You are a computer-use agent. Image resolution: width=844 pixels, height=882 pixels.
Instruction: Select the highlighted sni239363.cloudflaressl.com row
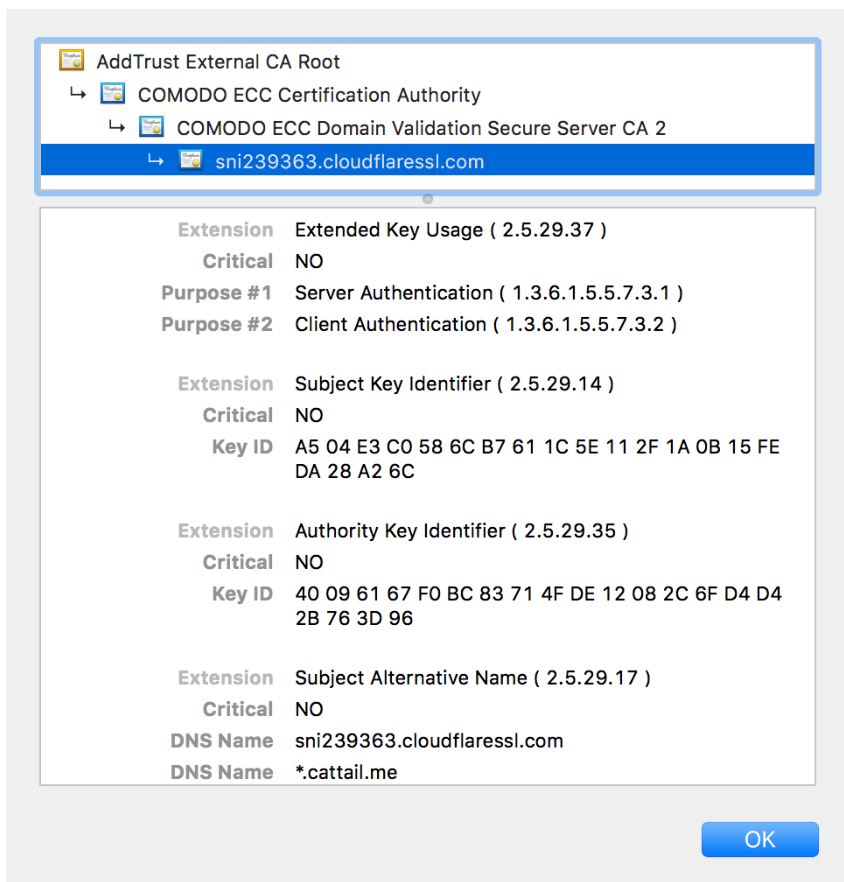[428, 160]
